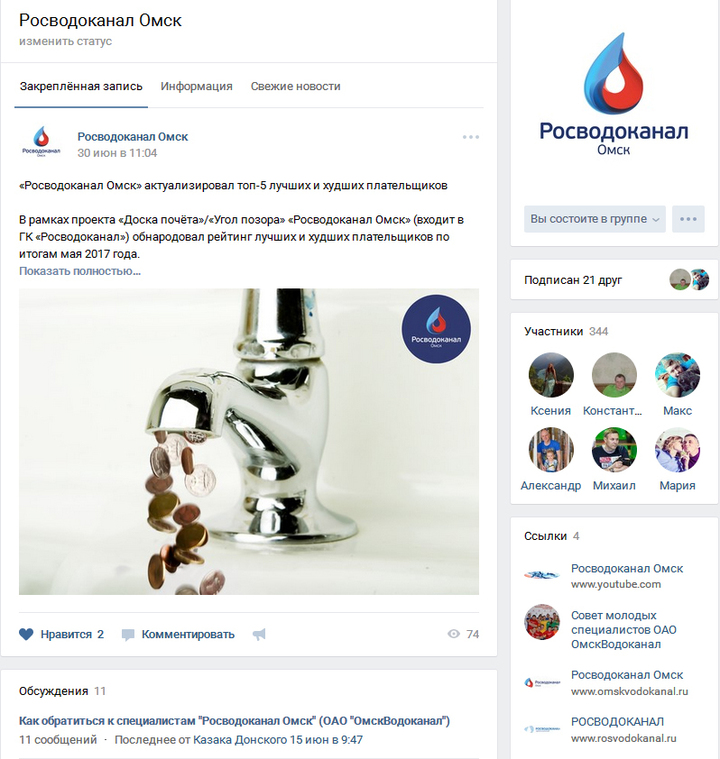Click the post author's small logo avatar
This screenshot has height=759, width=720.
click(x=41, y=141)
